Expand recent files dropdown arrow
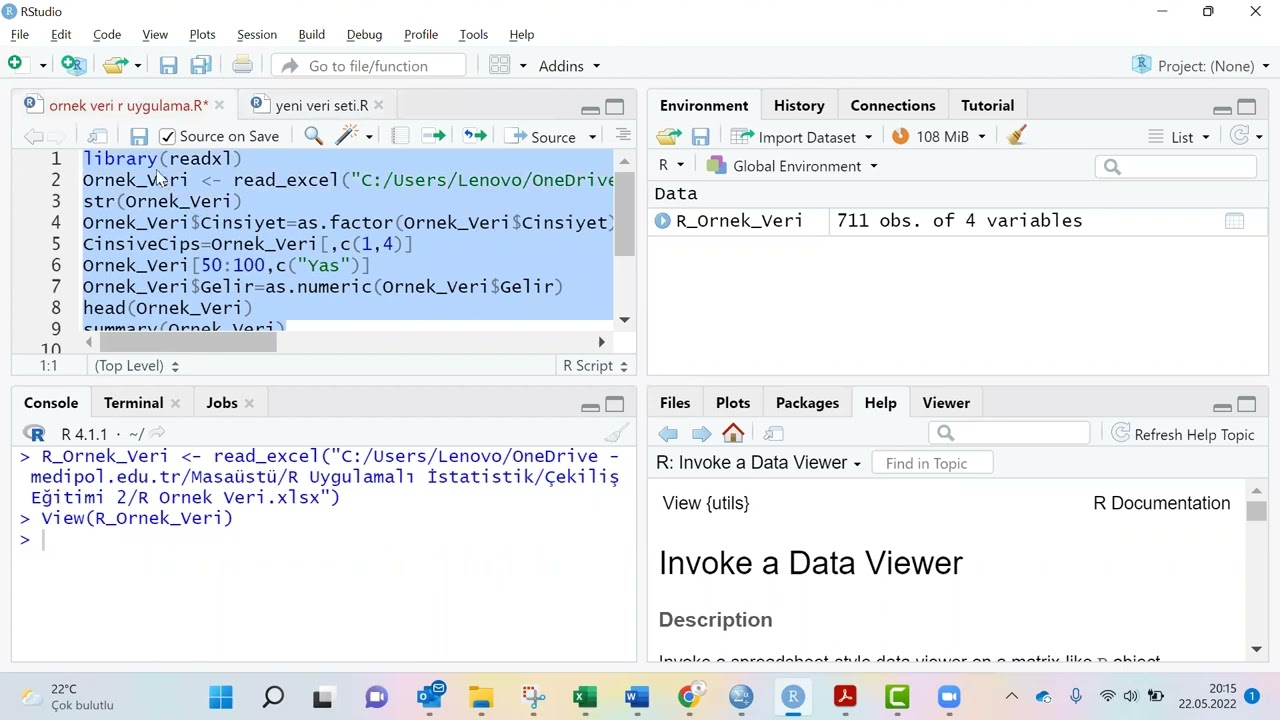 [x=137, y=66]
